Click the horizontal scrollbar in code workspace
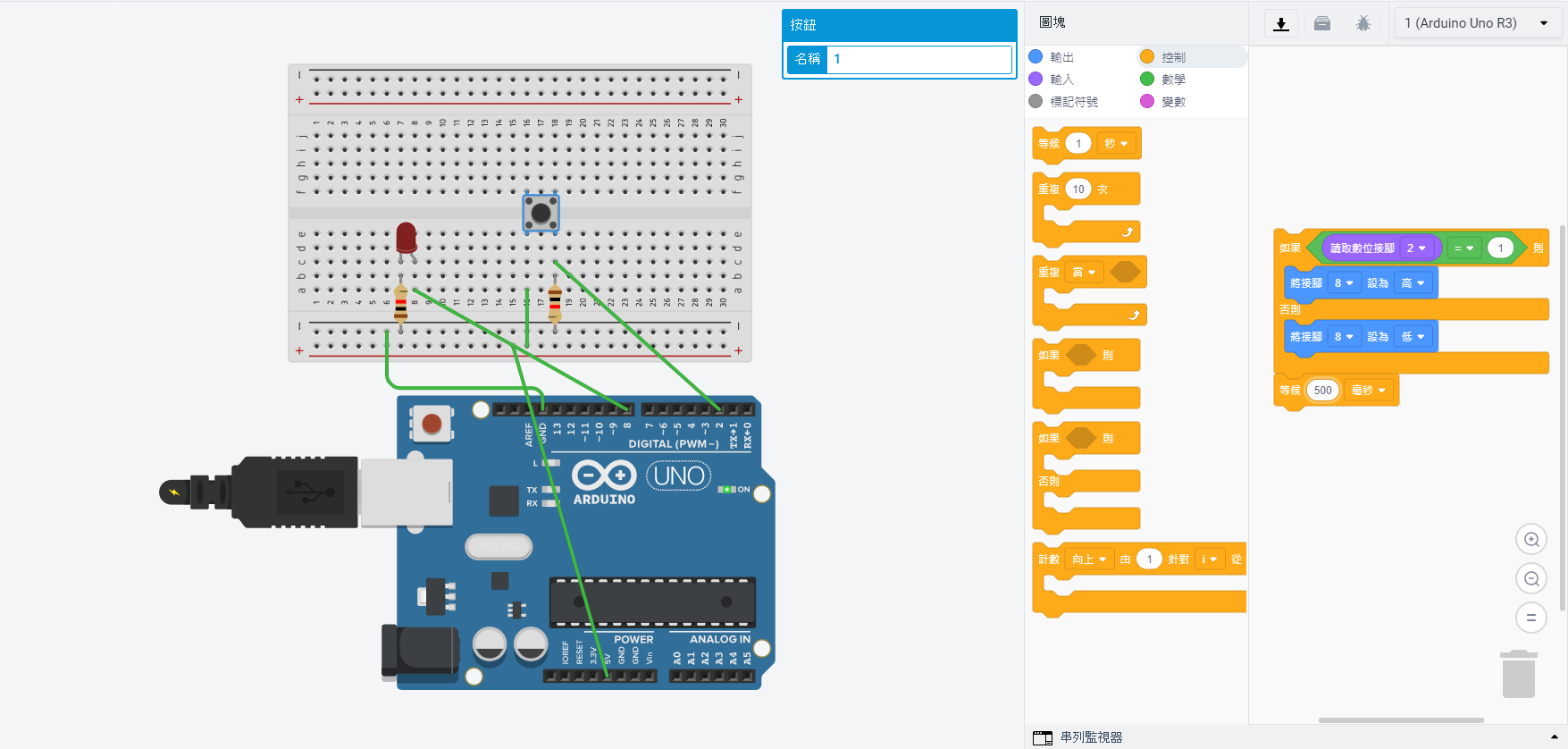The width and height of the screenshot is (1568, 749). pyautogui.click(x=1400, y=720)
